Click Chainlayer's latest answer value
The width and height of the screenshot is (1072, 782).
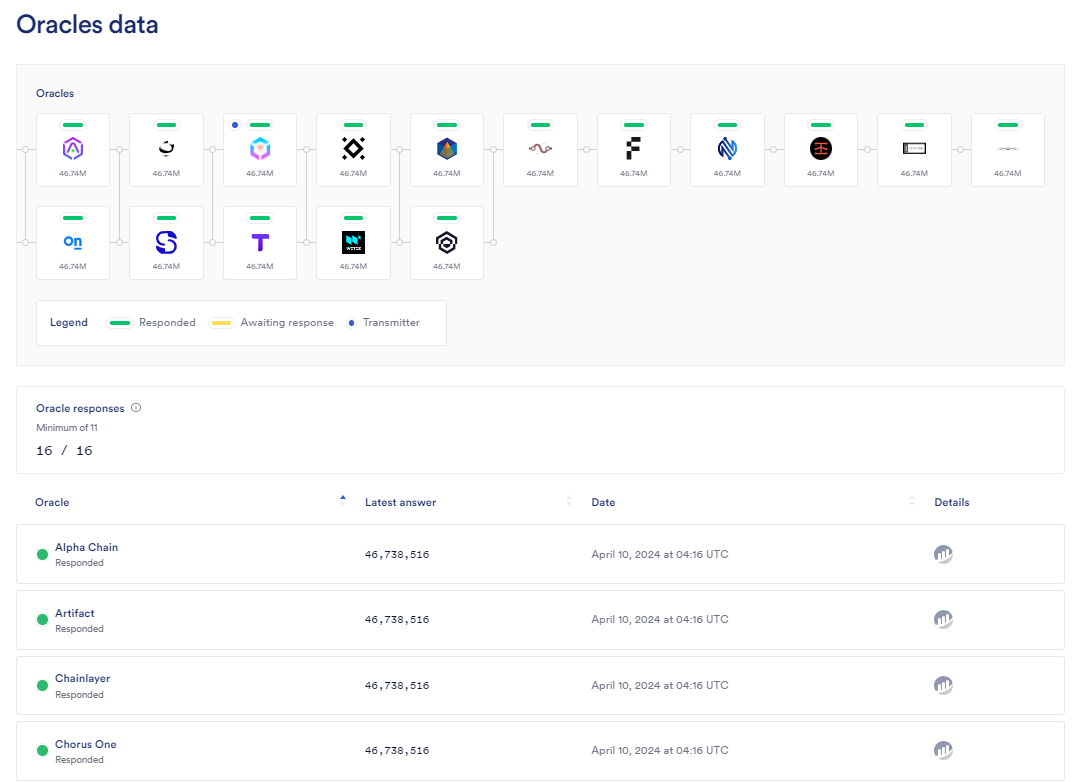[397, 685]
